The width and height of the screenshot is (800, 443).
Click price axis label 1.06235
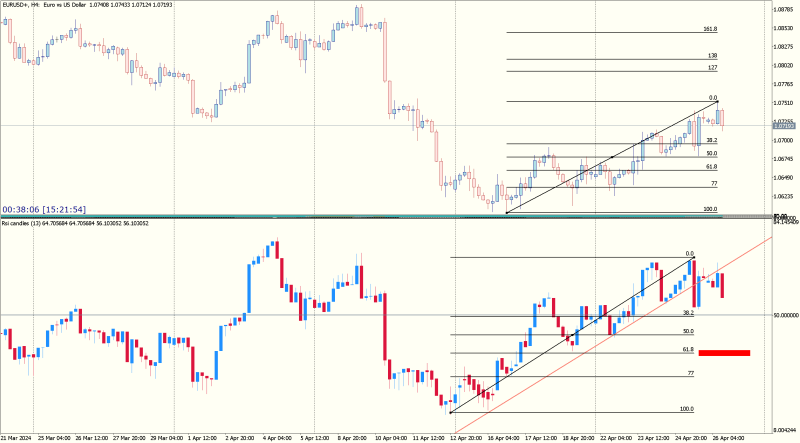(x=783, y=196)
